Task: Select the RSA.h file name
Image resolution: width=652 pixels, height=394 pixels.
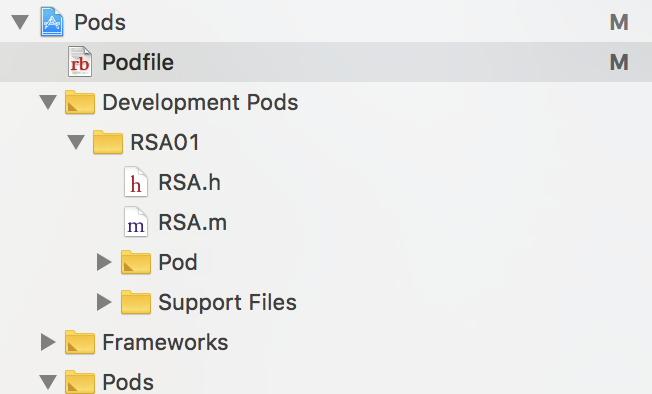Action: tap(190, 182)
